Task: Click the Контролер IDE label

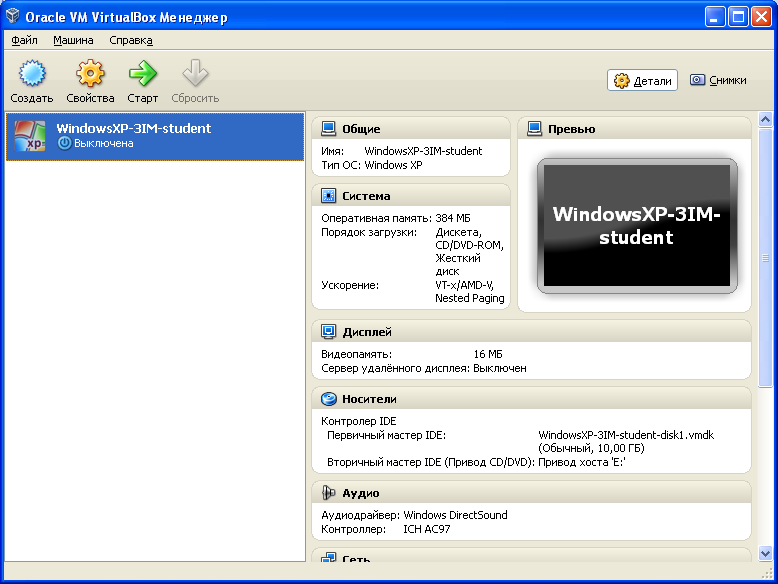Action: tap(359, 421)
